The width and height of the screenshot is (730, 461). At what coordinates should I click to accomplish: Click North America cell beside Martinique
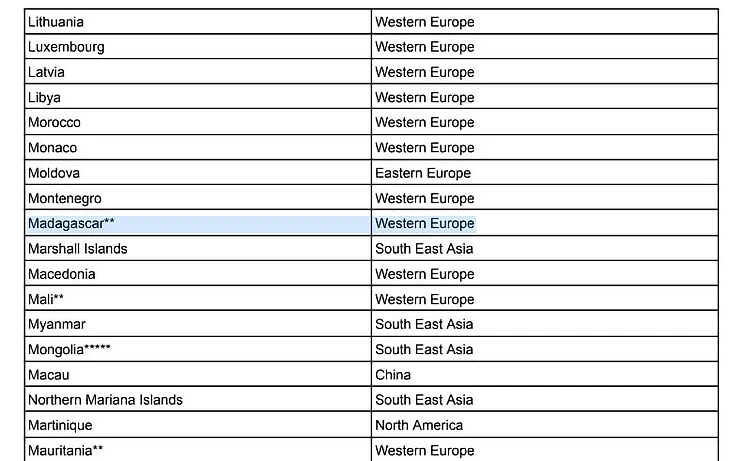(x=545, y=425)
